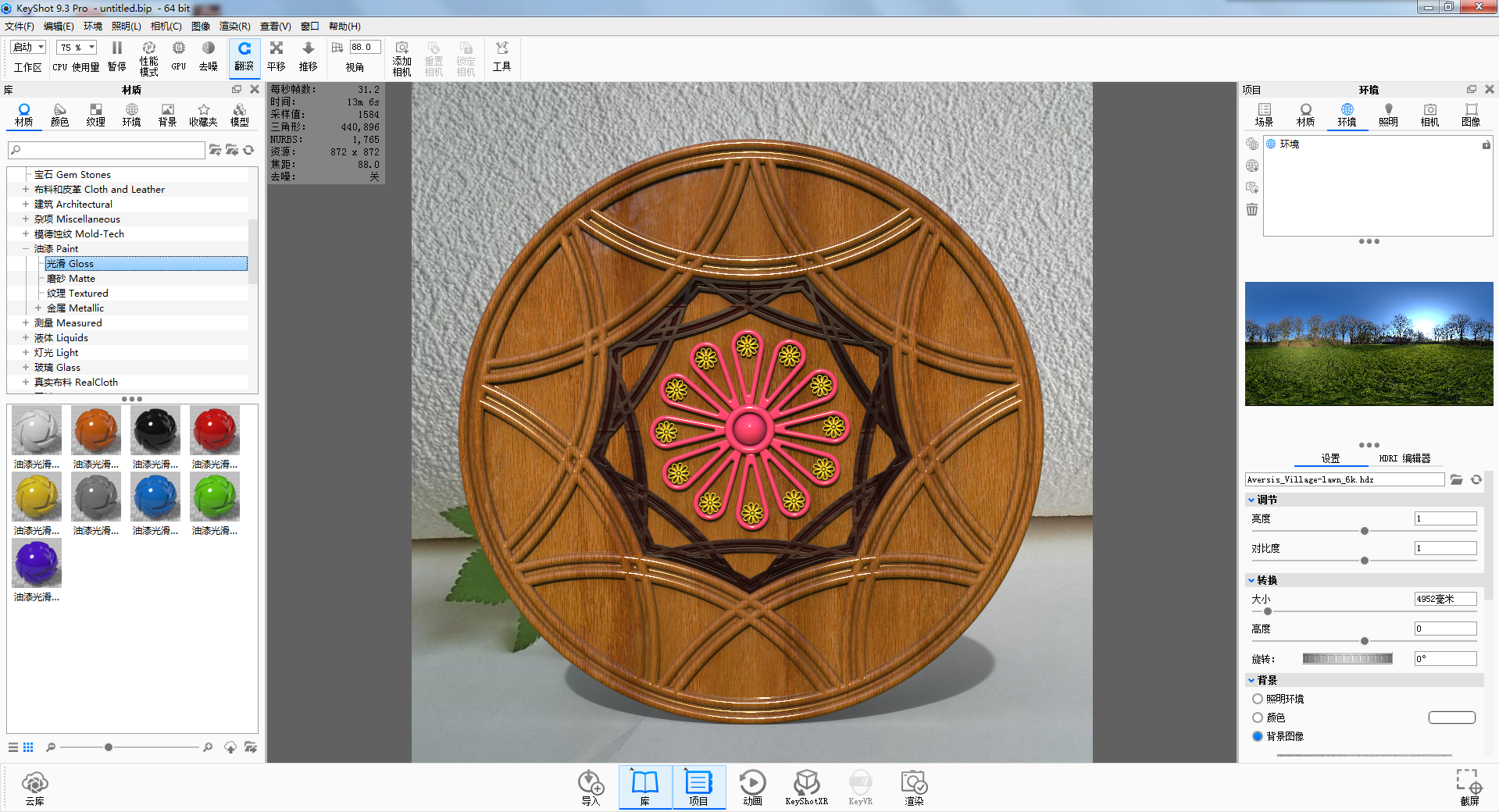Open the Edit menu
The image size is (1499, 812).
pos(59,27)
